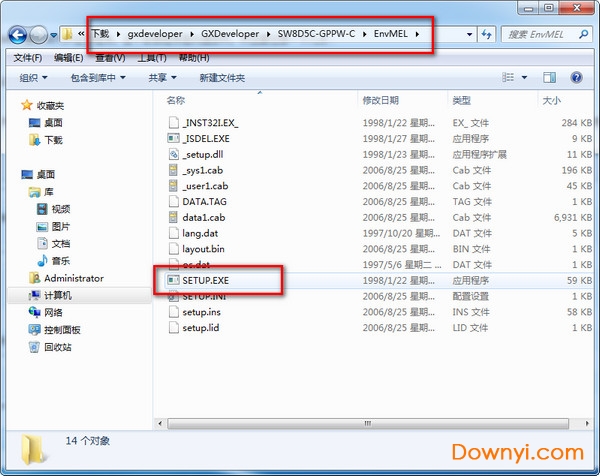Image resolution: width=600 pixels, height=476 pixels.
Task: Open the 组织 dropdown
Action: [x=33, y=78]
